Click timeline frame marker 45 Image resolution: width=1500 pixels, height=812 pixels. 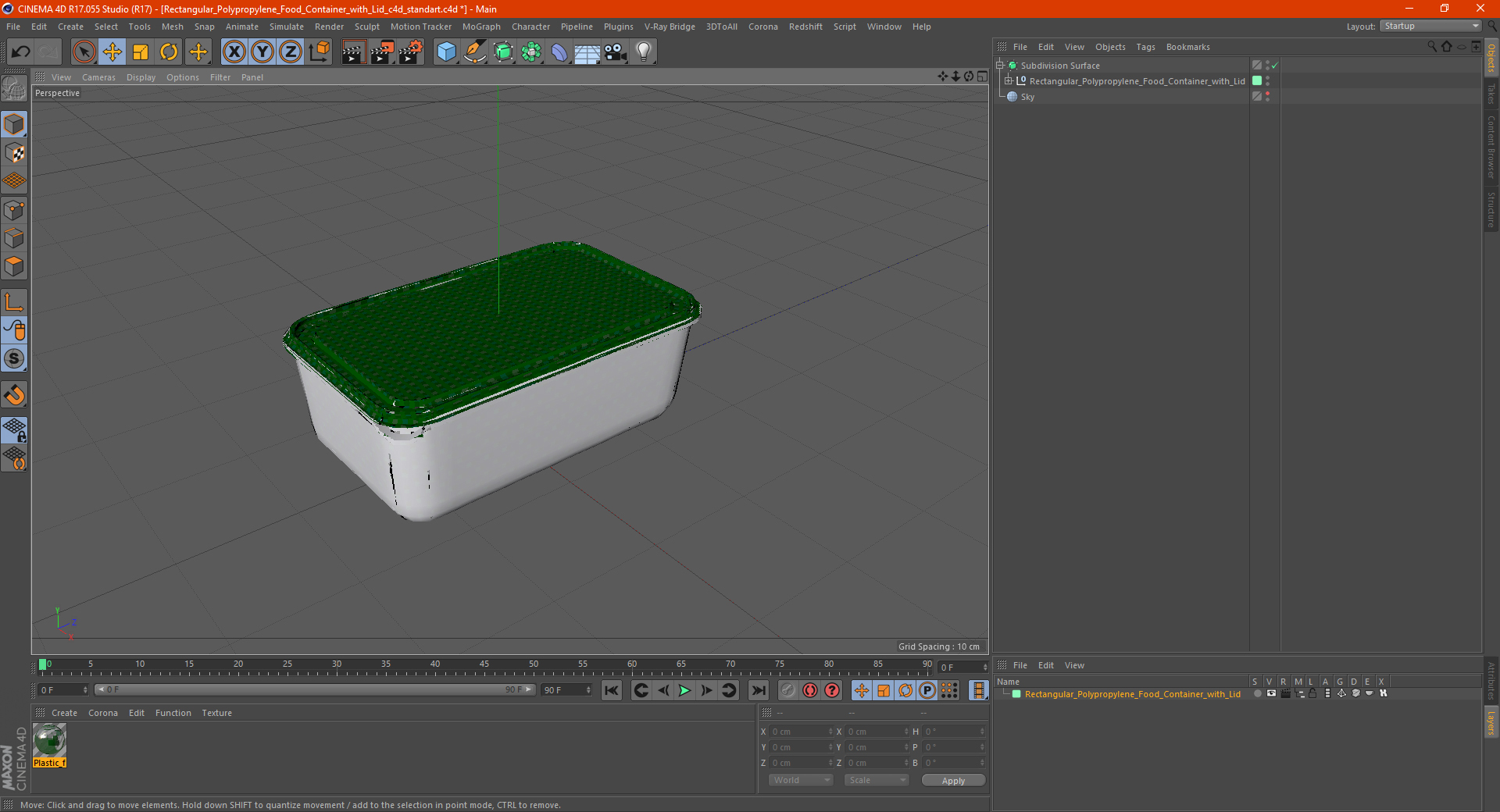484,664
